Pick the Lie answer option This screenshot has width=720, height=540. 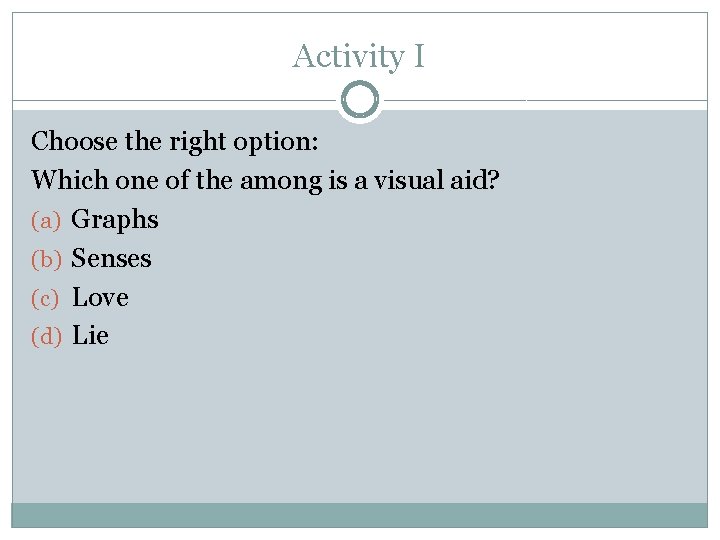[91, 336]
